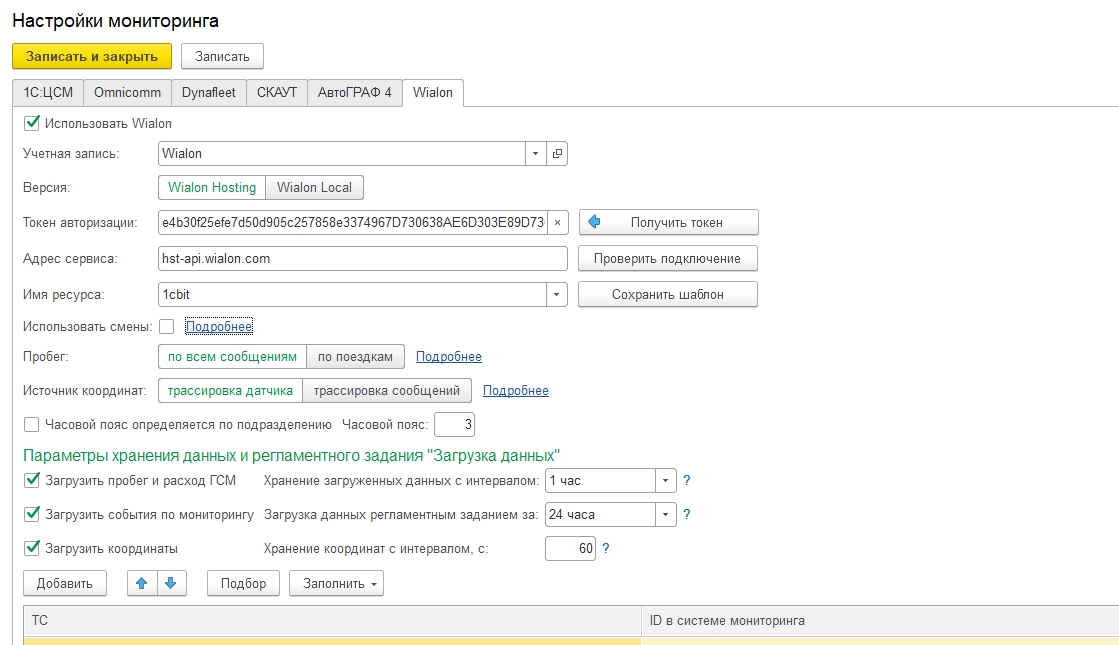
Task: Select Wialon Local version option
Action: coord(314,187)
